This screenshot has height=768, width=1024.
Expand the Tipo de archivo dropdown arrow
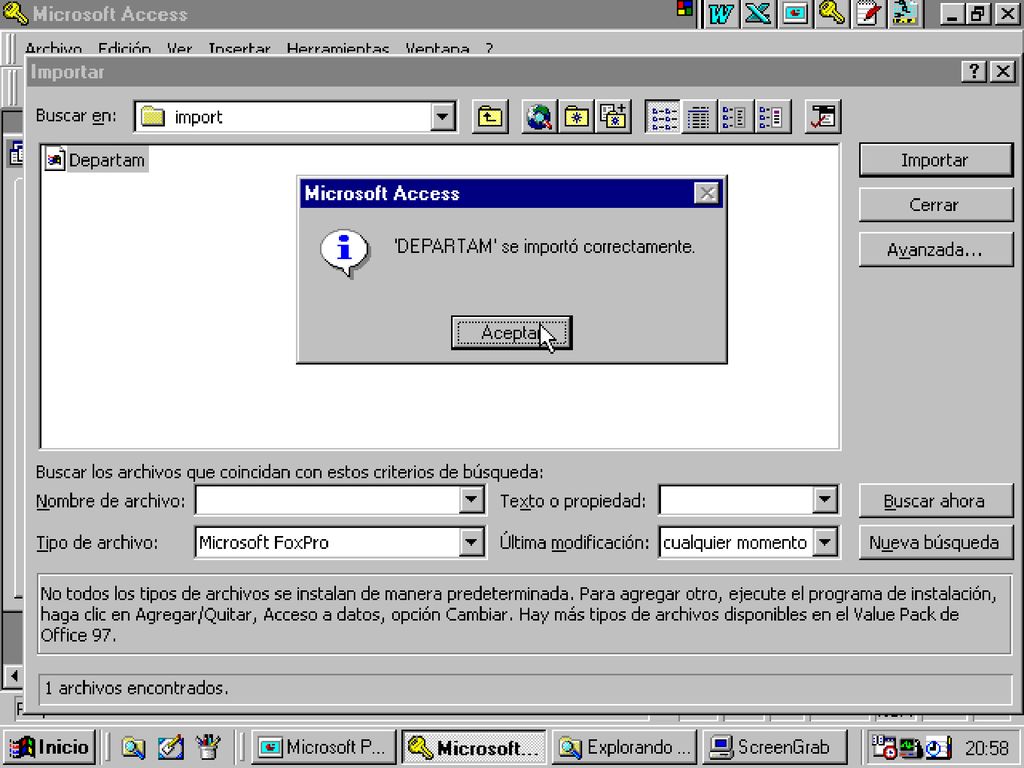(x=470, y=542)
